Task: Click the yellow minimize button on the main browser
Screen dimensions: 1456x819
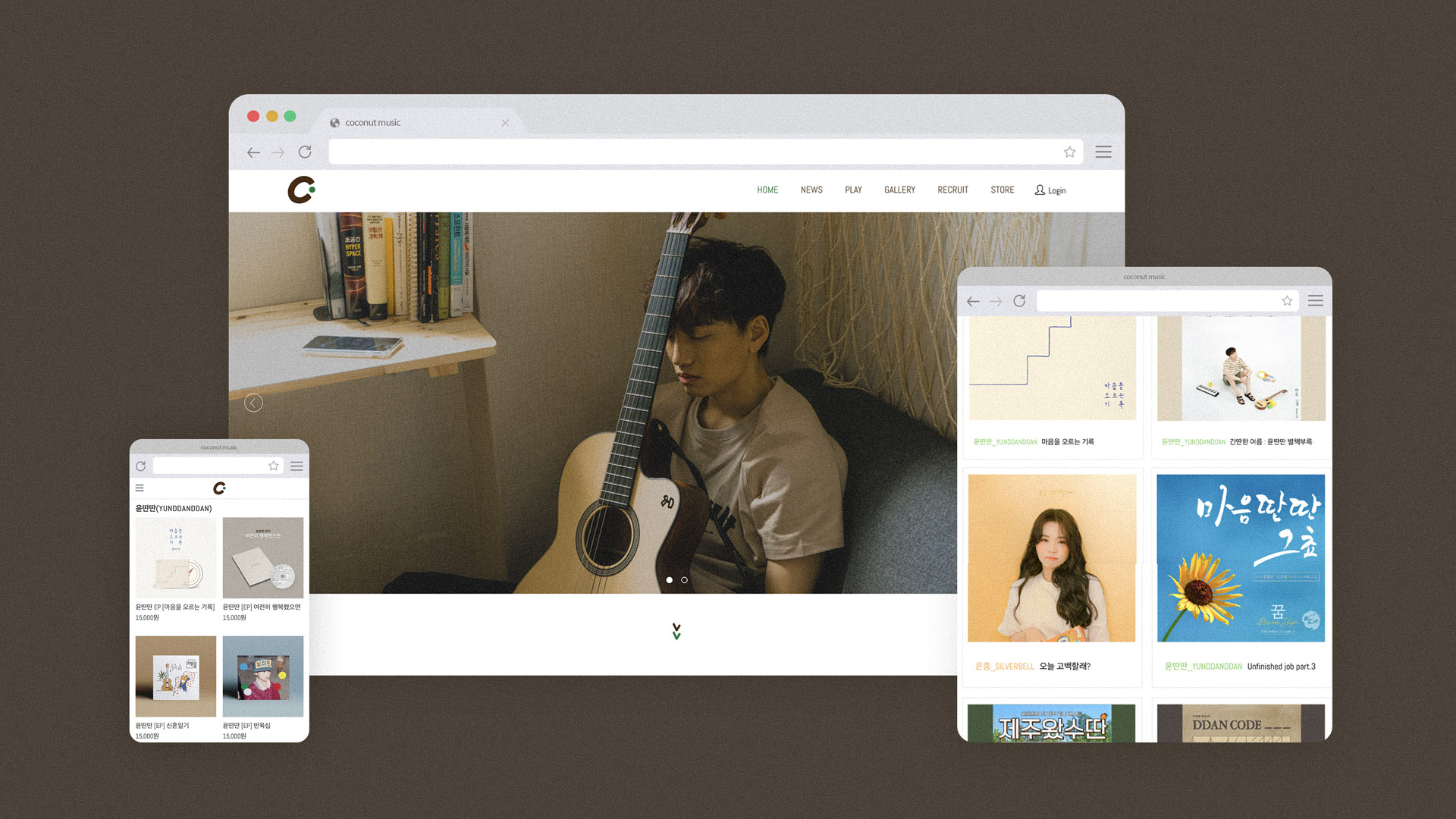Action: point(271,116)
